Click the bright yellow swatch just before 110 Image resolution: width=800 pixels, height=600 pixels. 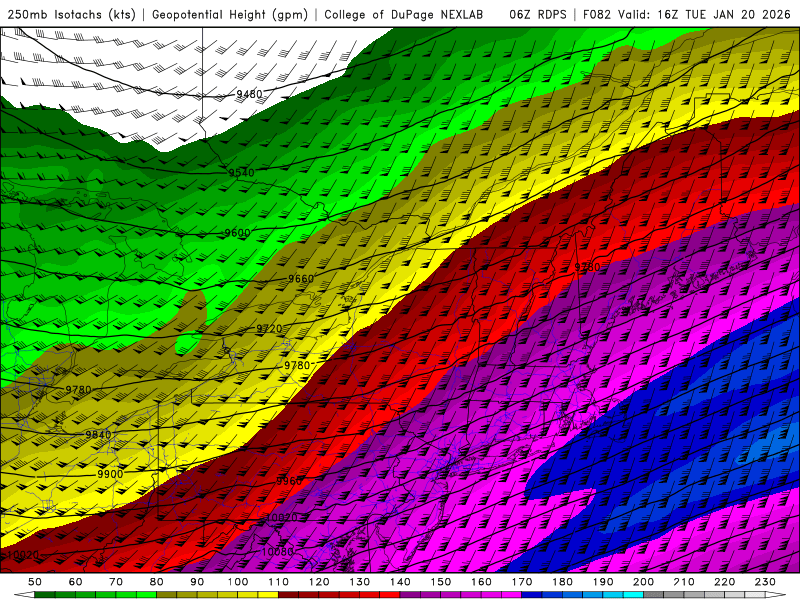pos(268,595)
